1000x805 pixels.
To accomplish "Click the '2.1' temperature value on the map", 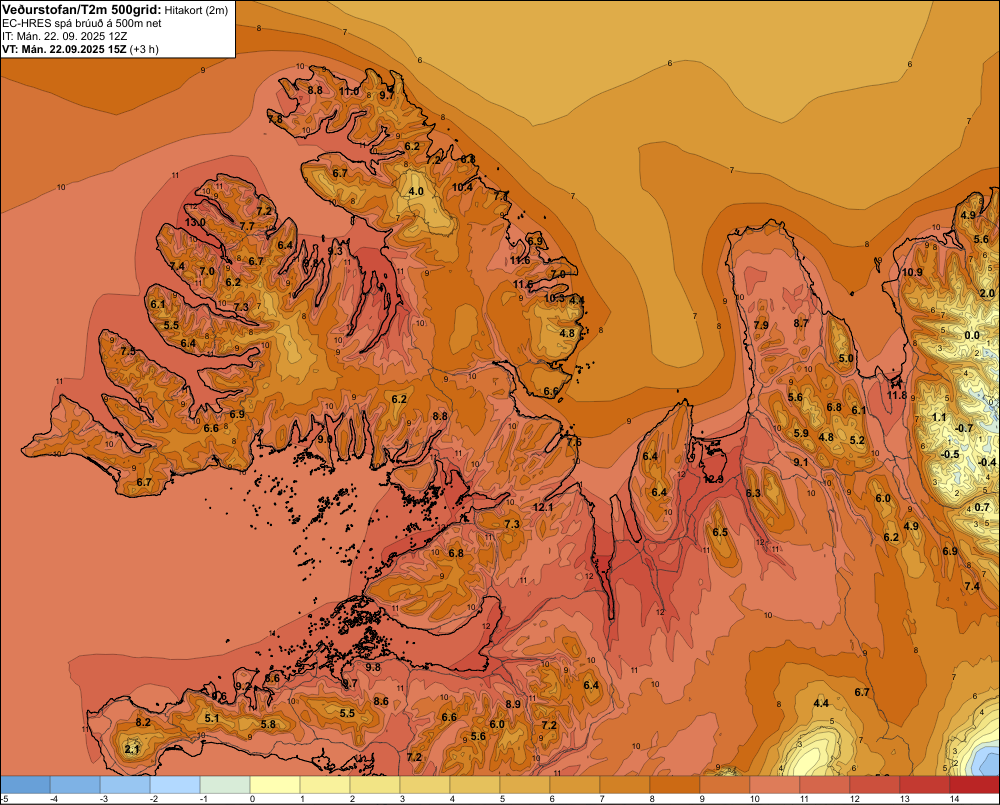I will point(132,750).
